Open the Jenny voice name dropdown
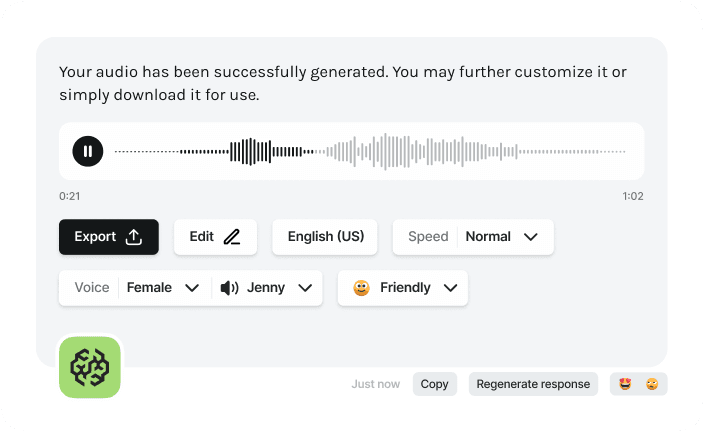Screen dimensions: 704x432 coord(305,288)
